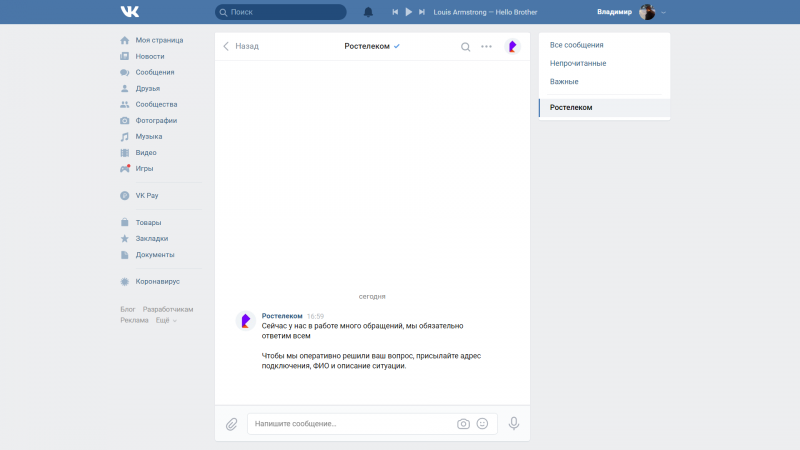The image size is (800, 450).
Task: Open conversation actions three-dots menu
Action: coord(486,46)
